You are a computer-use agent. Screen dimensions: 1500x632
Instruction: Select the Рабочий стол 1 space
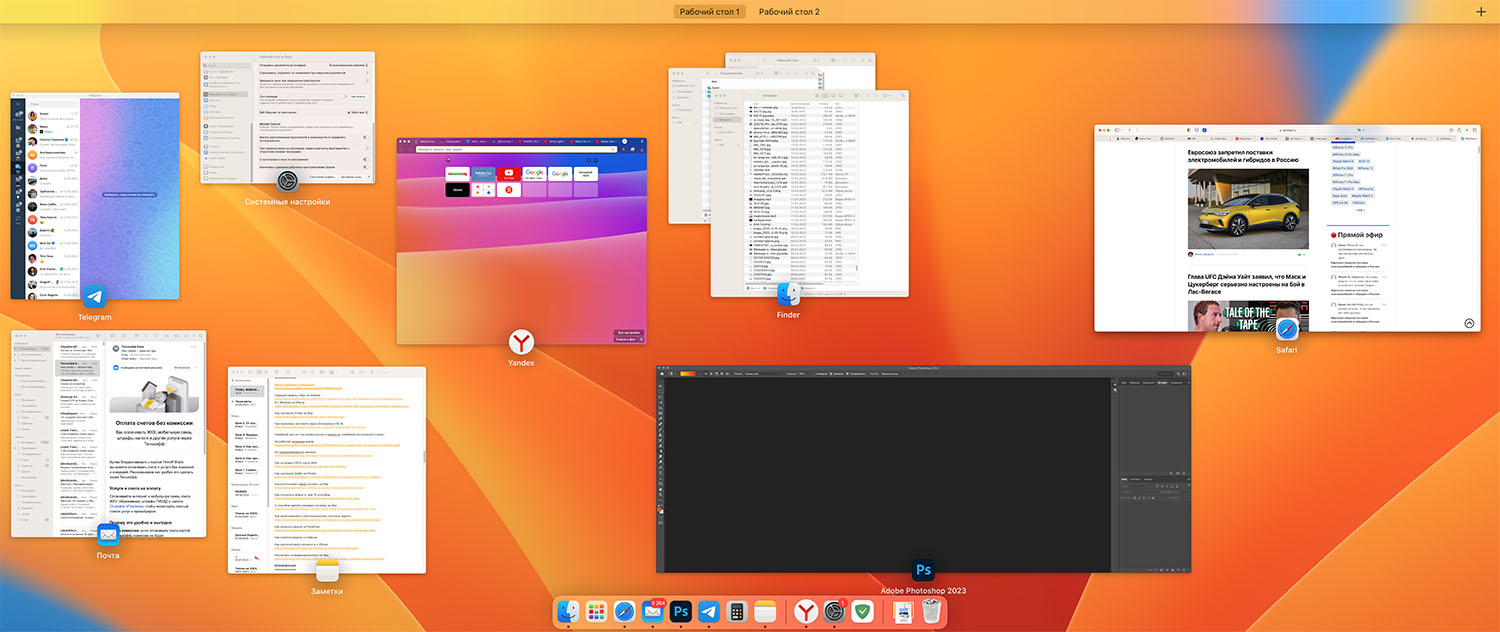pyautogui.click(x=709, y=12)
